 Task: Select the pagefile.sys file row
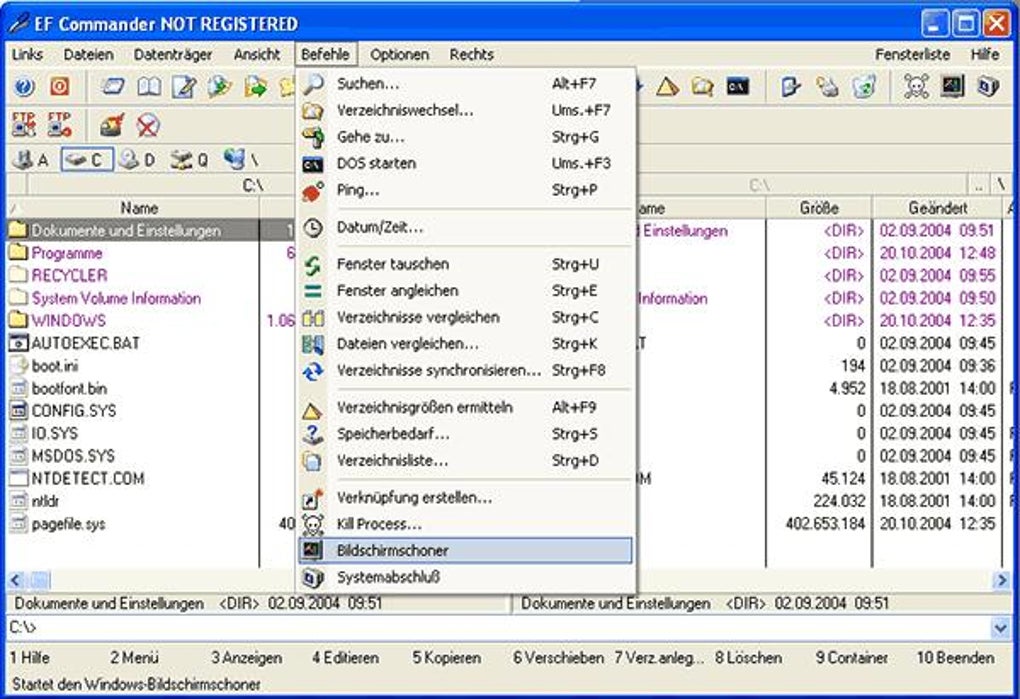[68, 524]
